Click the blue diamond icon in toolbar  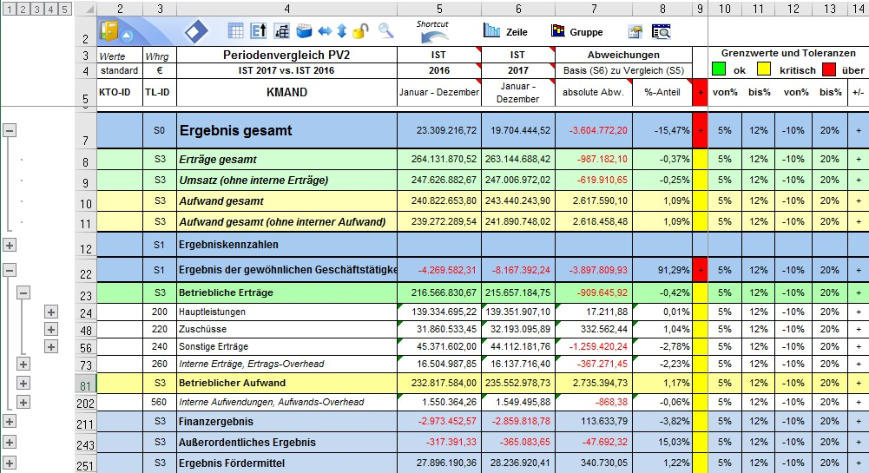(196, 32)
